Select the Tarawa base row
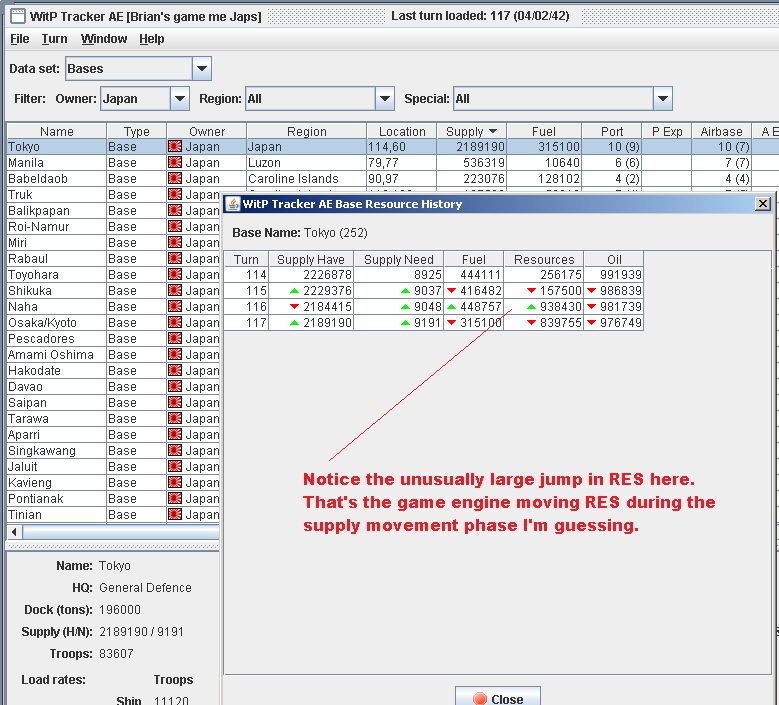779x705 pixels. tap(113, 419)
